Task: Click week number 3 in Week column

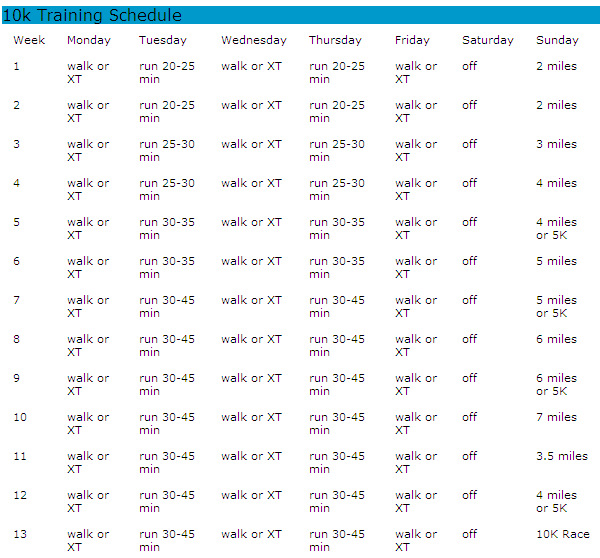Action: (x=16, y=144)
